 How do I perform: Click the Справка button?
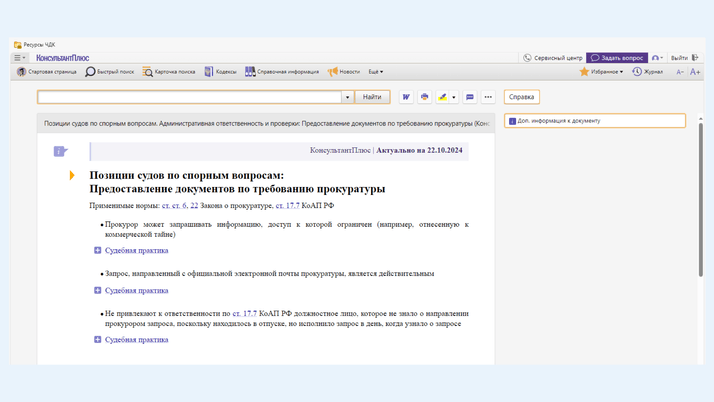pyautogui.click(x=521, y=97)
